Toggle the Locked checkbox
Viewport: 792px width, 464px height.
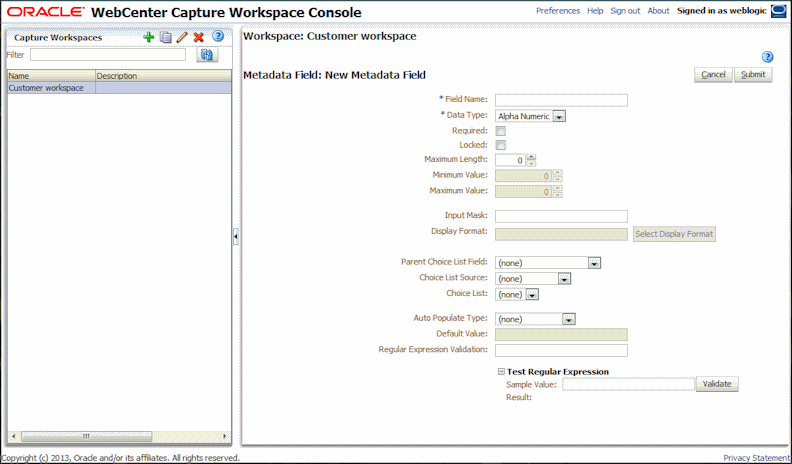(501, 145)
